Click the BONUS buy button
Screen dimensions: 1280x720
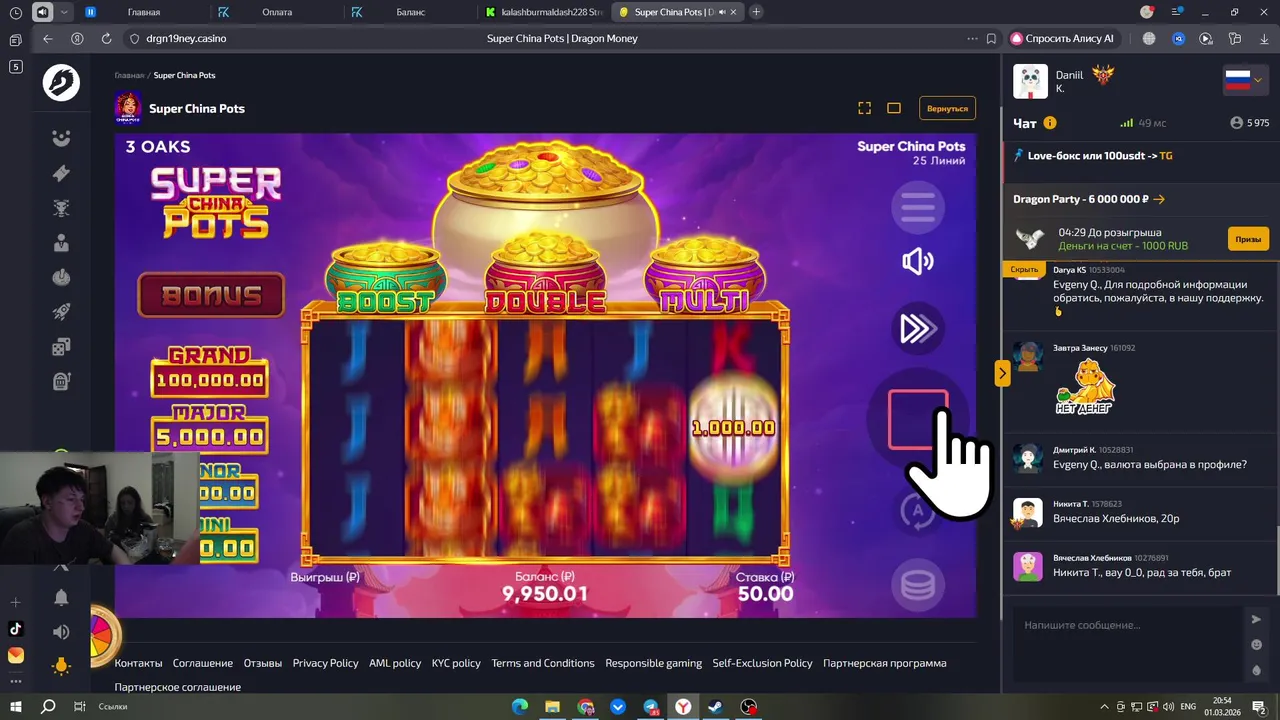211,295
